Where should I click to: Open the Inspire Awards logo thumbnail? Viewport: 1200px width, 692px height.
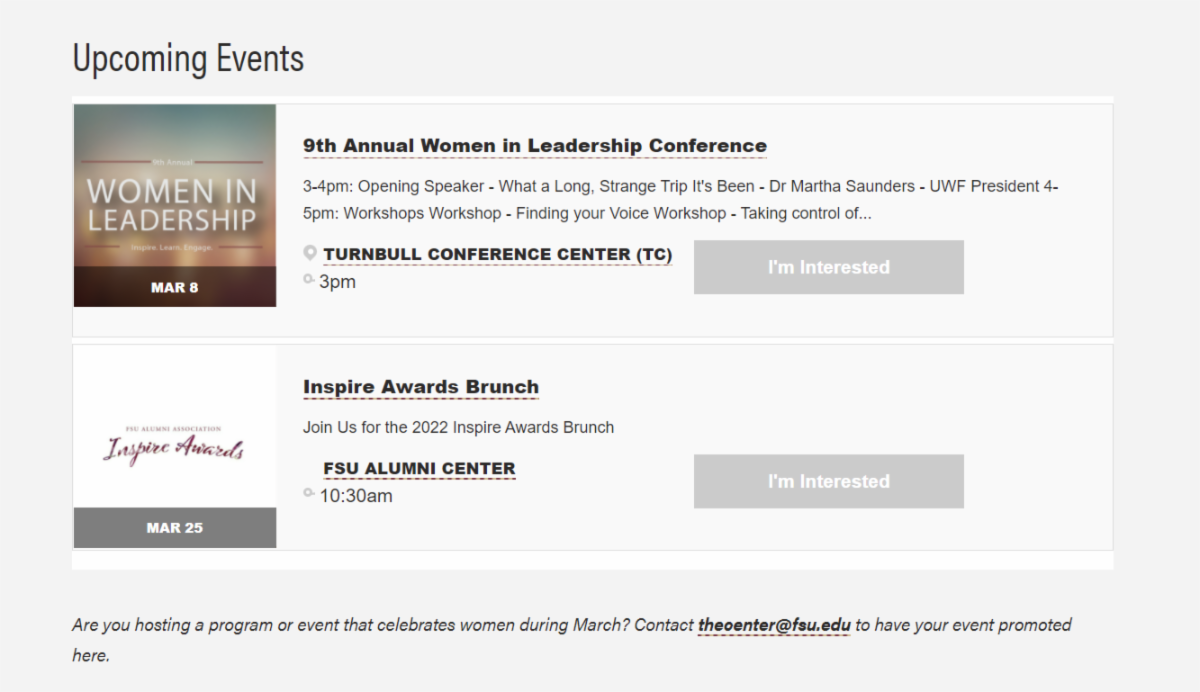tap(175, 447)
